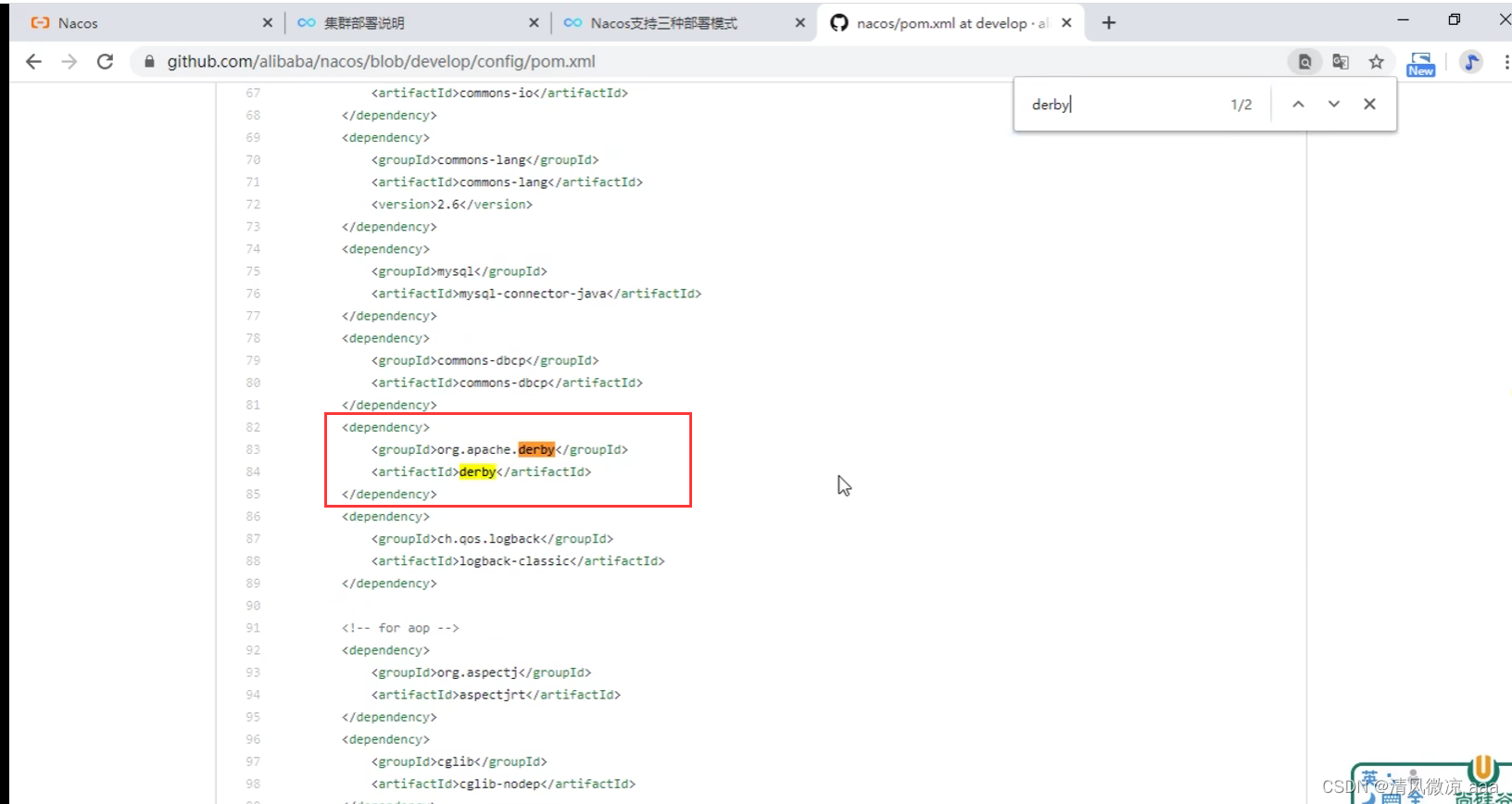Click the ch.qos.logback groupId line

[492, 539]
